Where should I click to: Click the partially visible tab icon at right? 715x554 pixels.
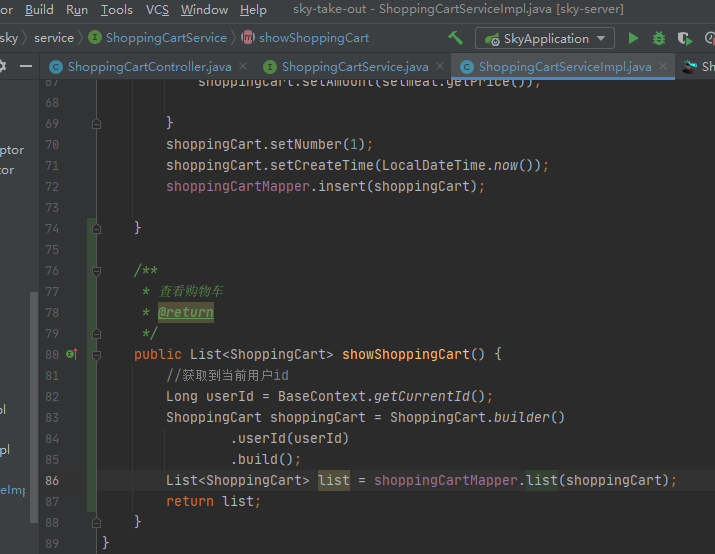[x=689, y=67]
